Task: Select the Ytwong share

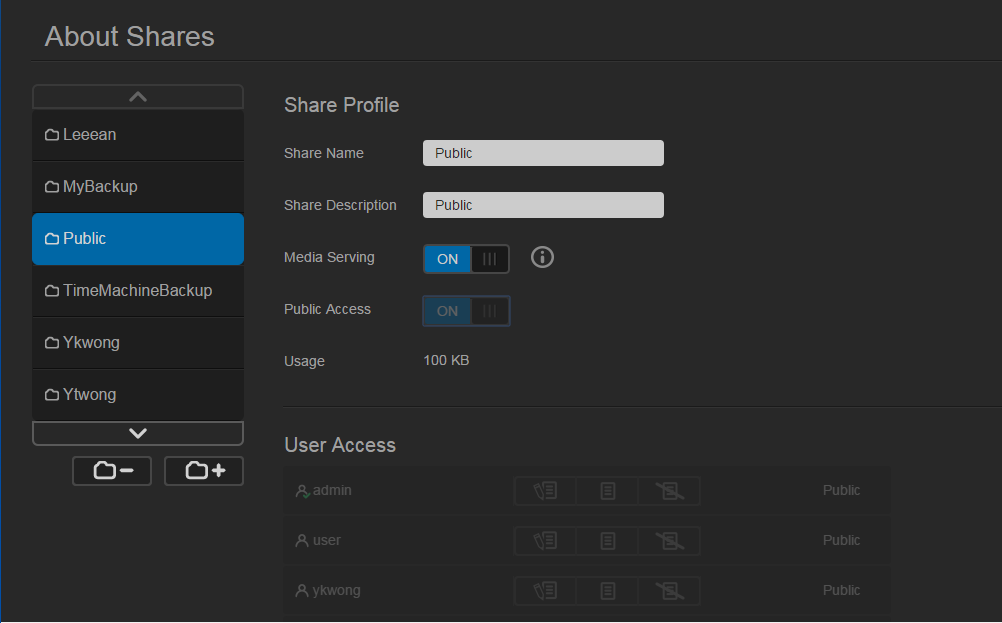Action: point(138,394)
